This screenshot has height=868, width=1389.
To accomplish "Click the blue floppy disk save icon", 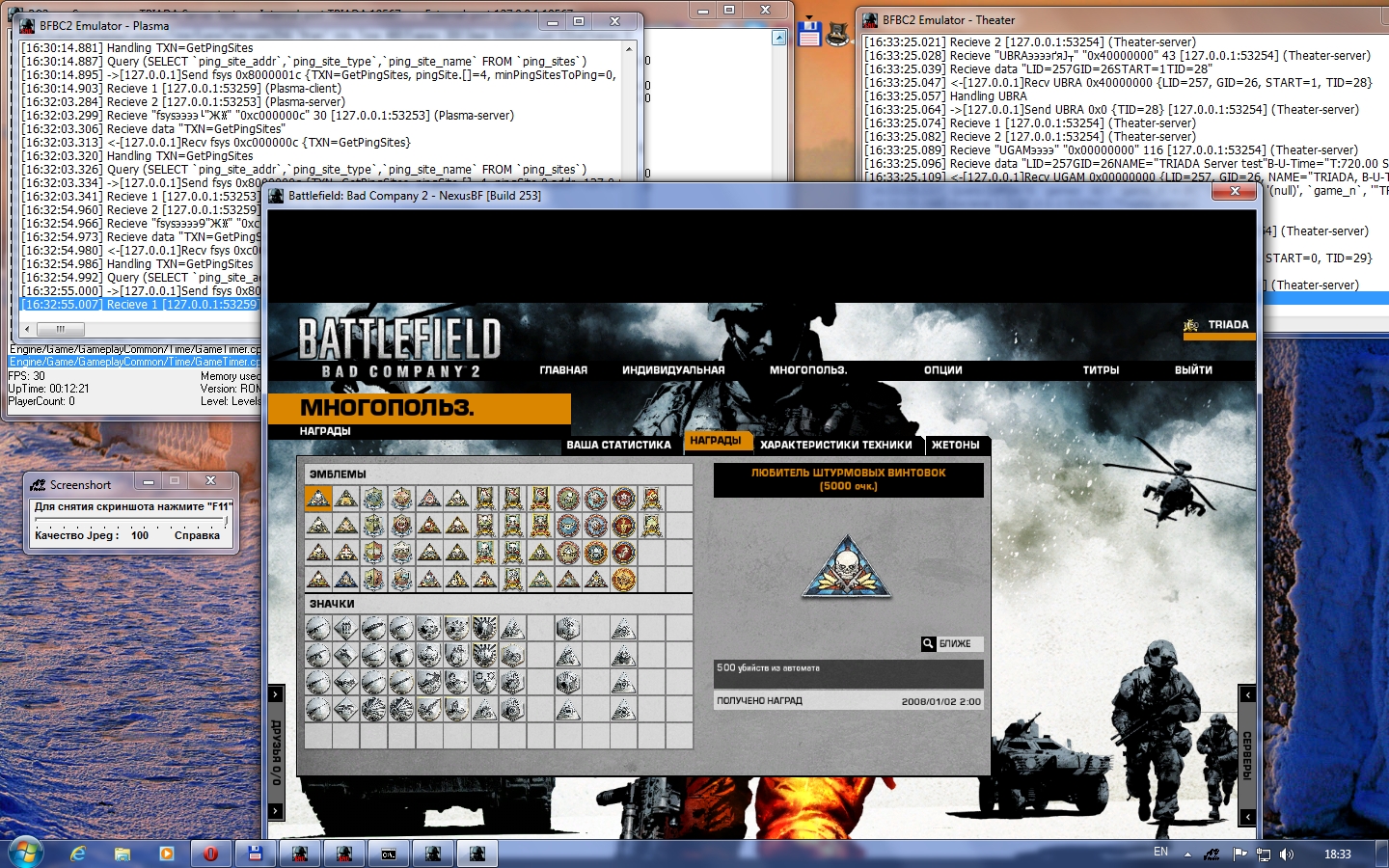I will point(809,33).
